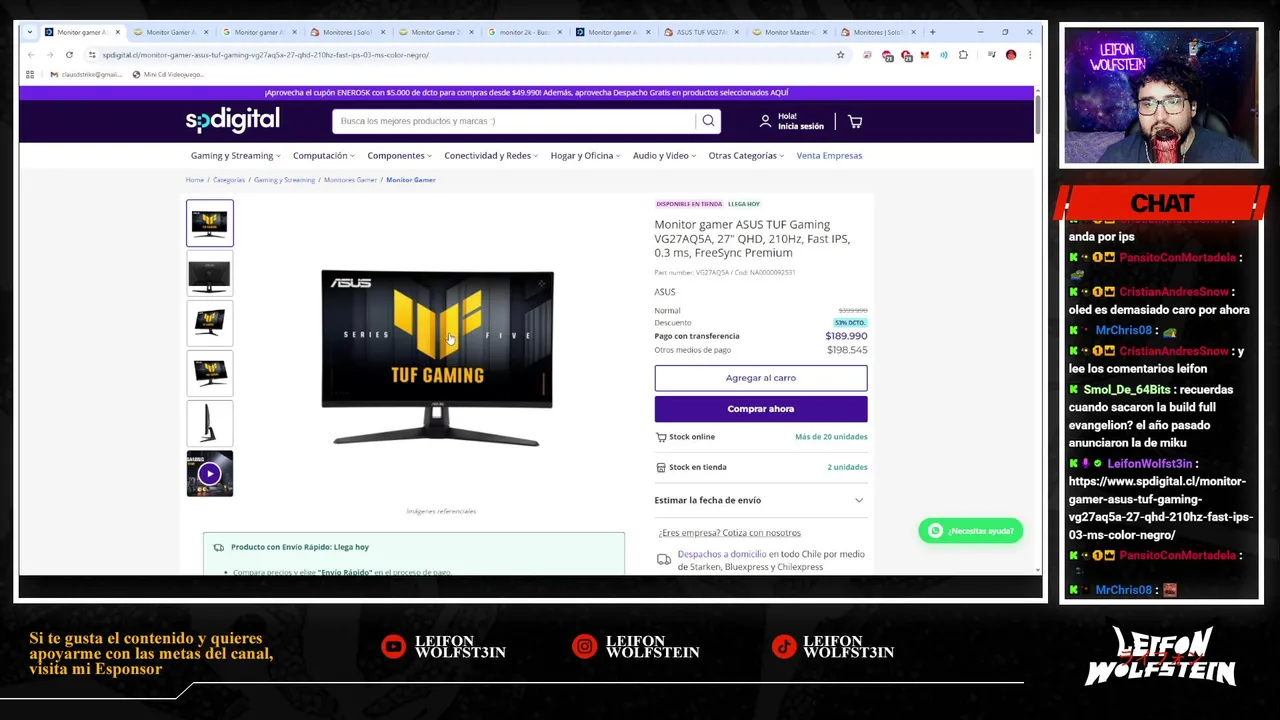Click the user account icon beside Inicia sesión
1280x720 pixels.
tap(765, 121)
